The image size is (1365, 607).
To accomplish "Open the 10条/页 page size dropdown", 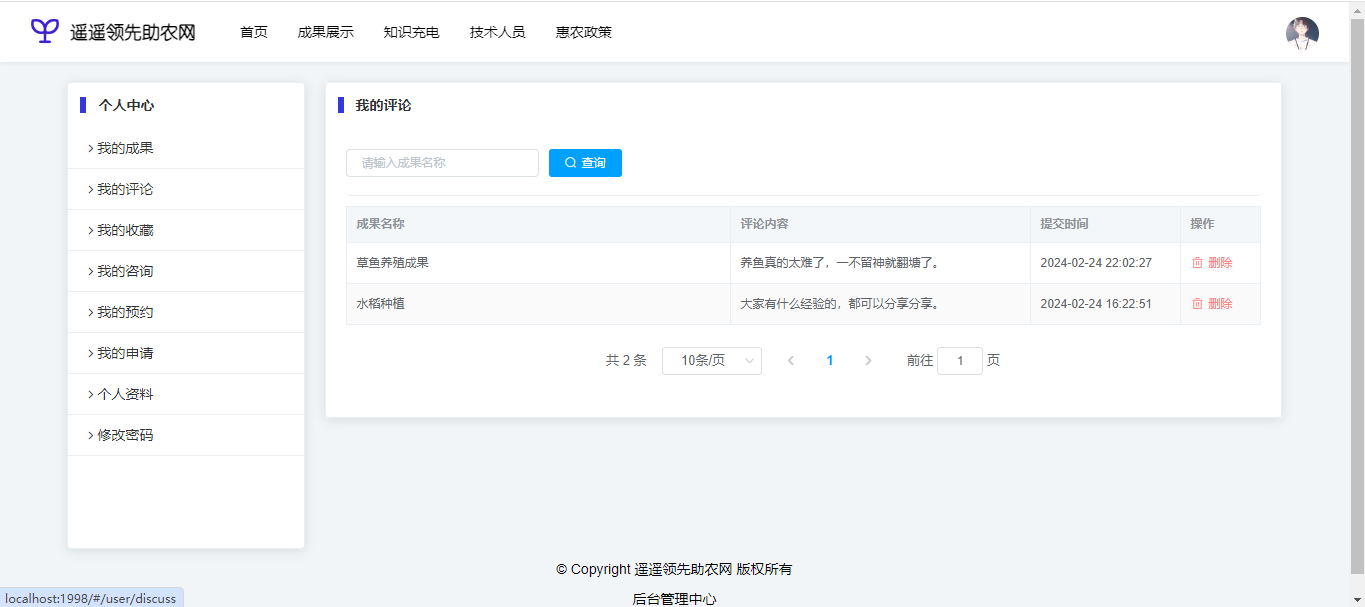I will (x=711, y=361).
